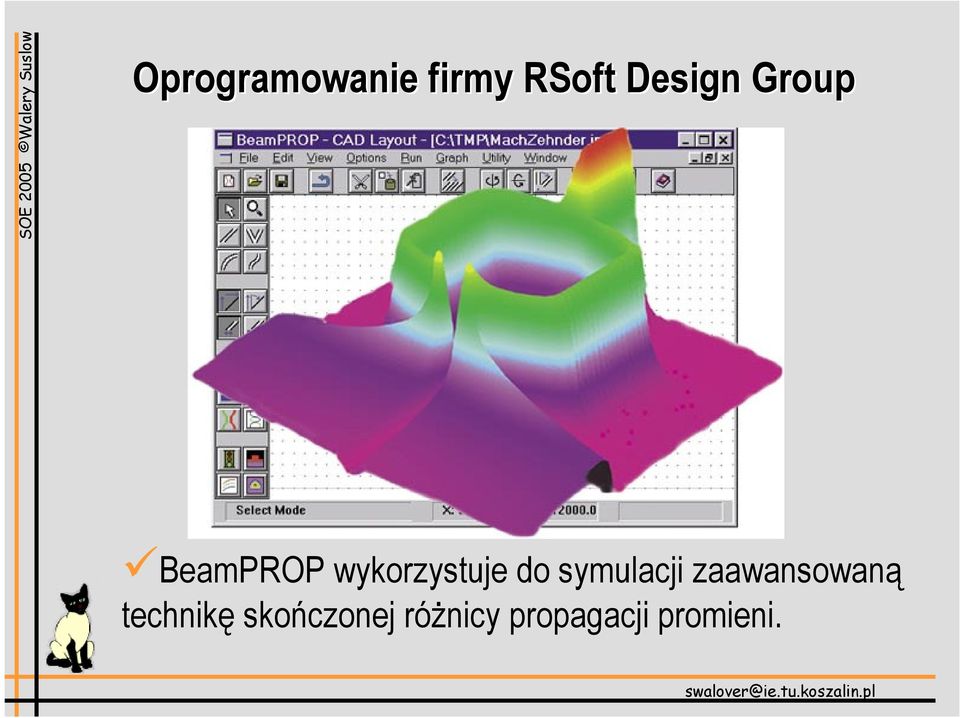Click the swalover@ie.tu.koszalin.pl email text

780,692
